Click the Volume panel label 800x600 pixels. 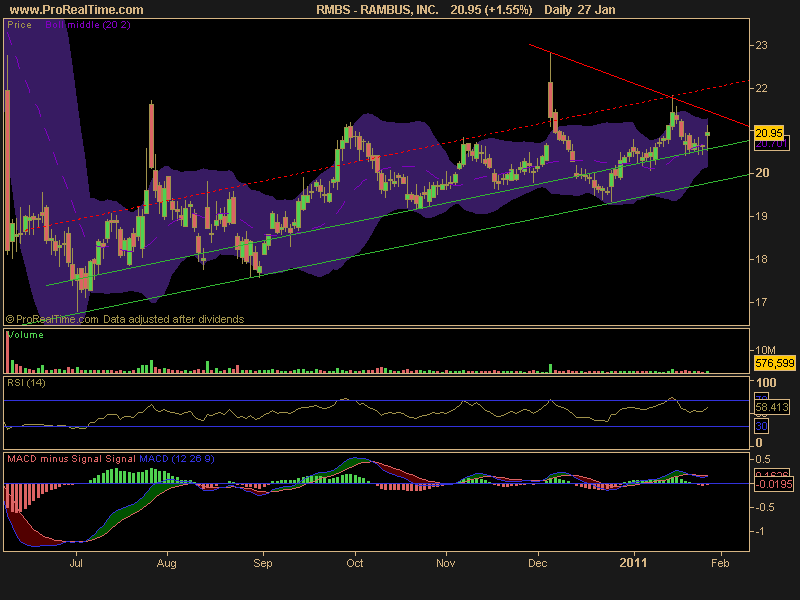coord(26,335)
